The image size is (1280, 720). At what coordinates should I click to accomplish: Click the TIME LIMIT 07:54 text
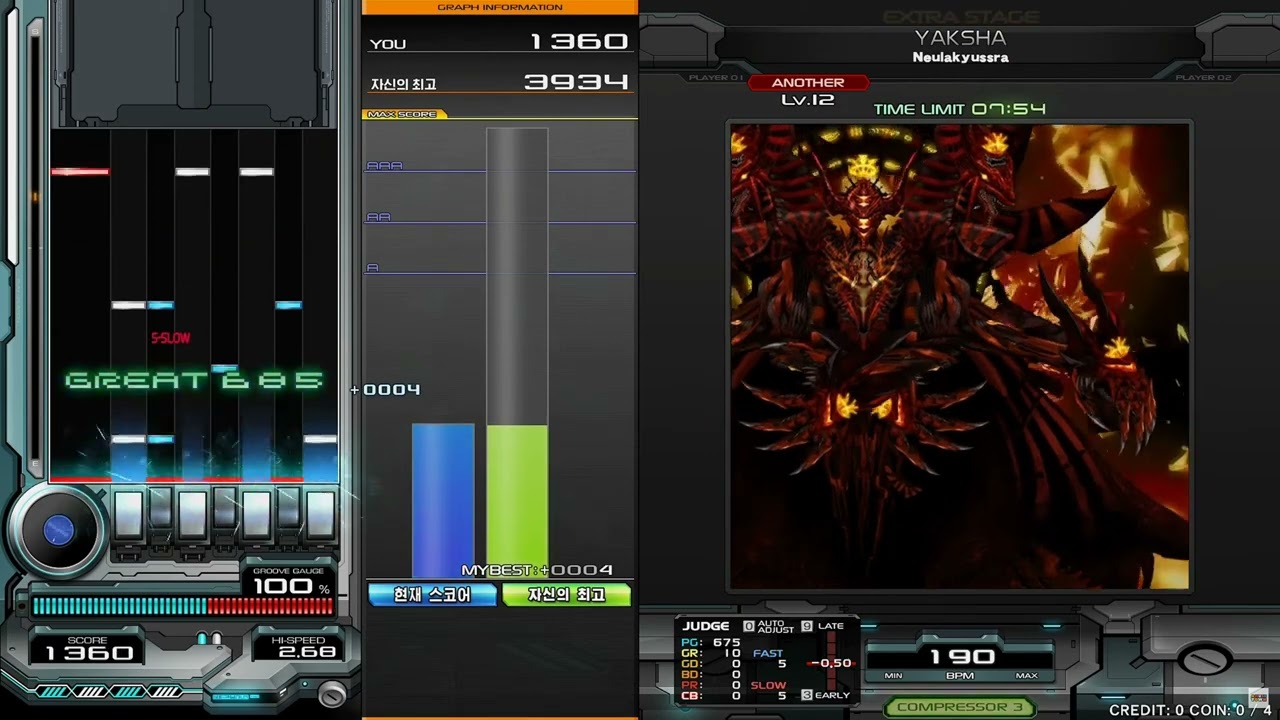960,109
